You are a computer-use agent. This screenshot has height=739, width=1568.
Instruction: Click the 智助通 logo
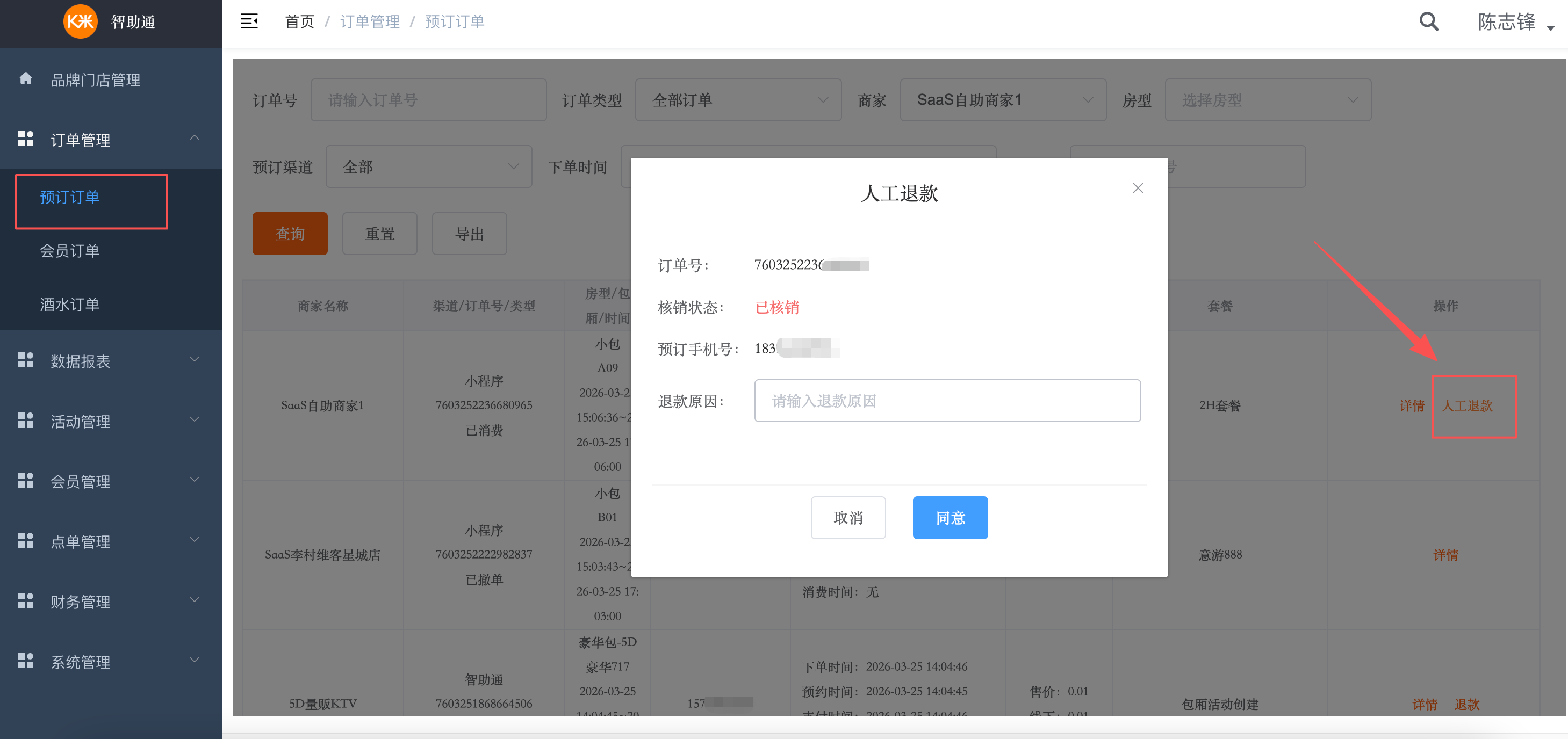point(81,22)
